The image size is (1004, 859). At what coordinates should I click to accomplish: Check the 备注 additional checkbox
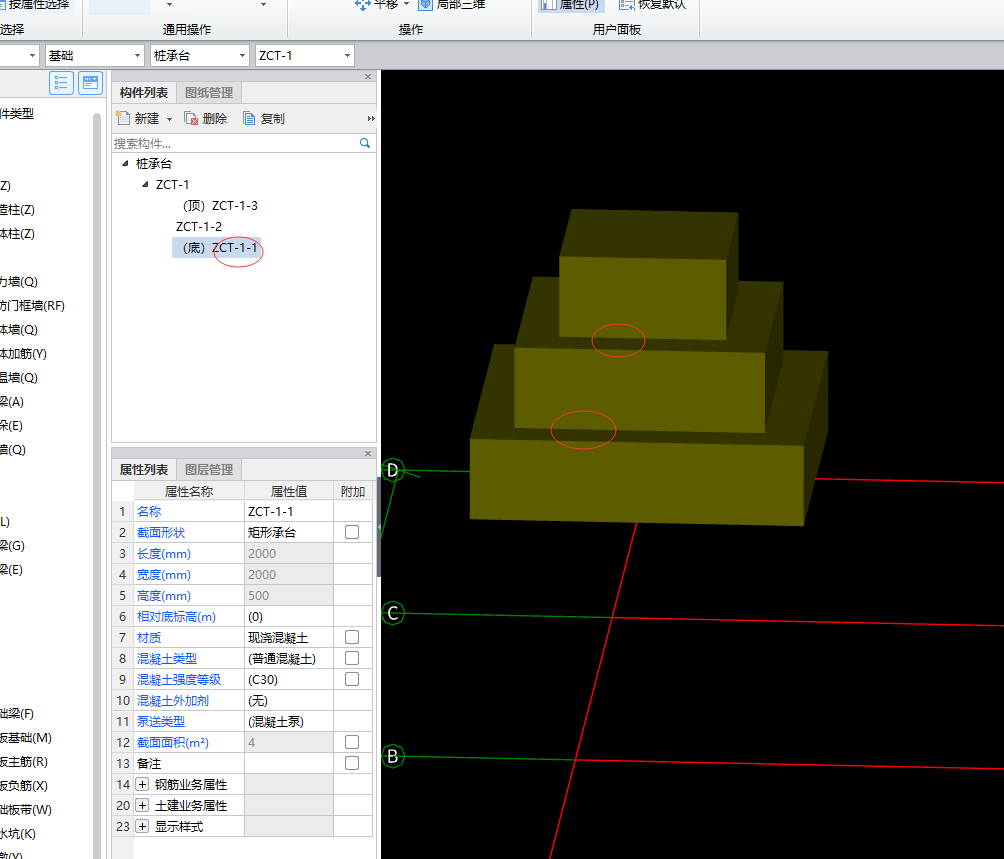352,763
